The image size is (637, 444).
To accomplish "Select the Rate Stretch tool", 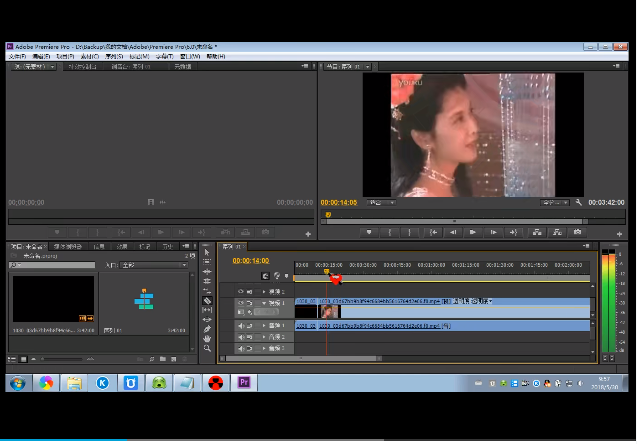I will click(x=207, y=291).
